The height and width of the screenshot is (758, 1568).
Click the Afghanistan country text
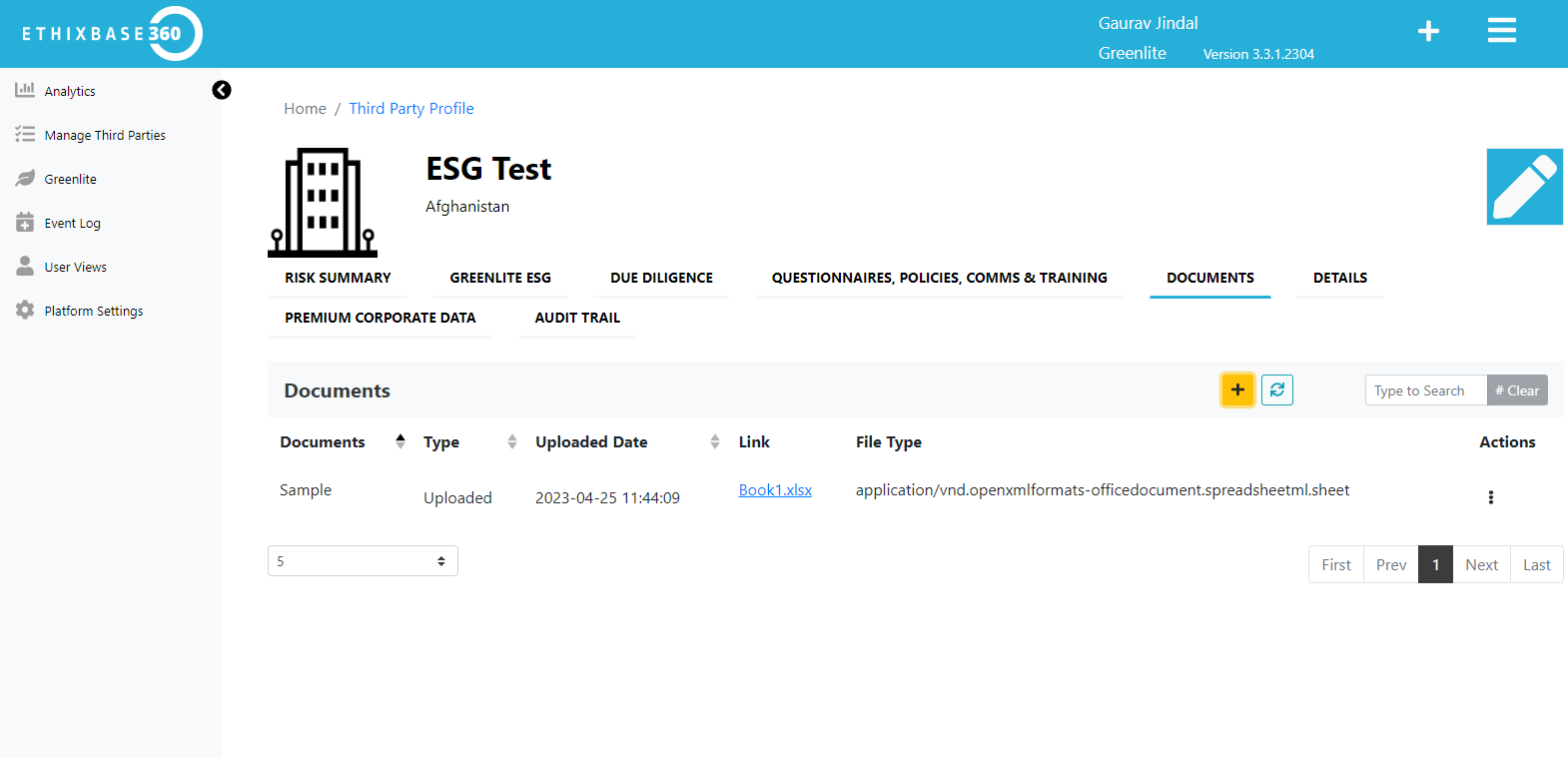coord(467,206)
